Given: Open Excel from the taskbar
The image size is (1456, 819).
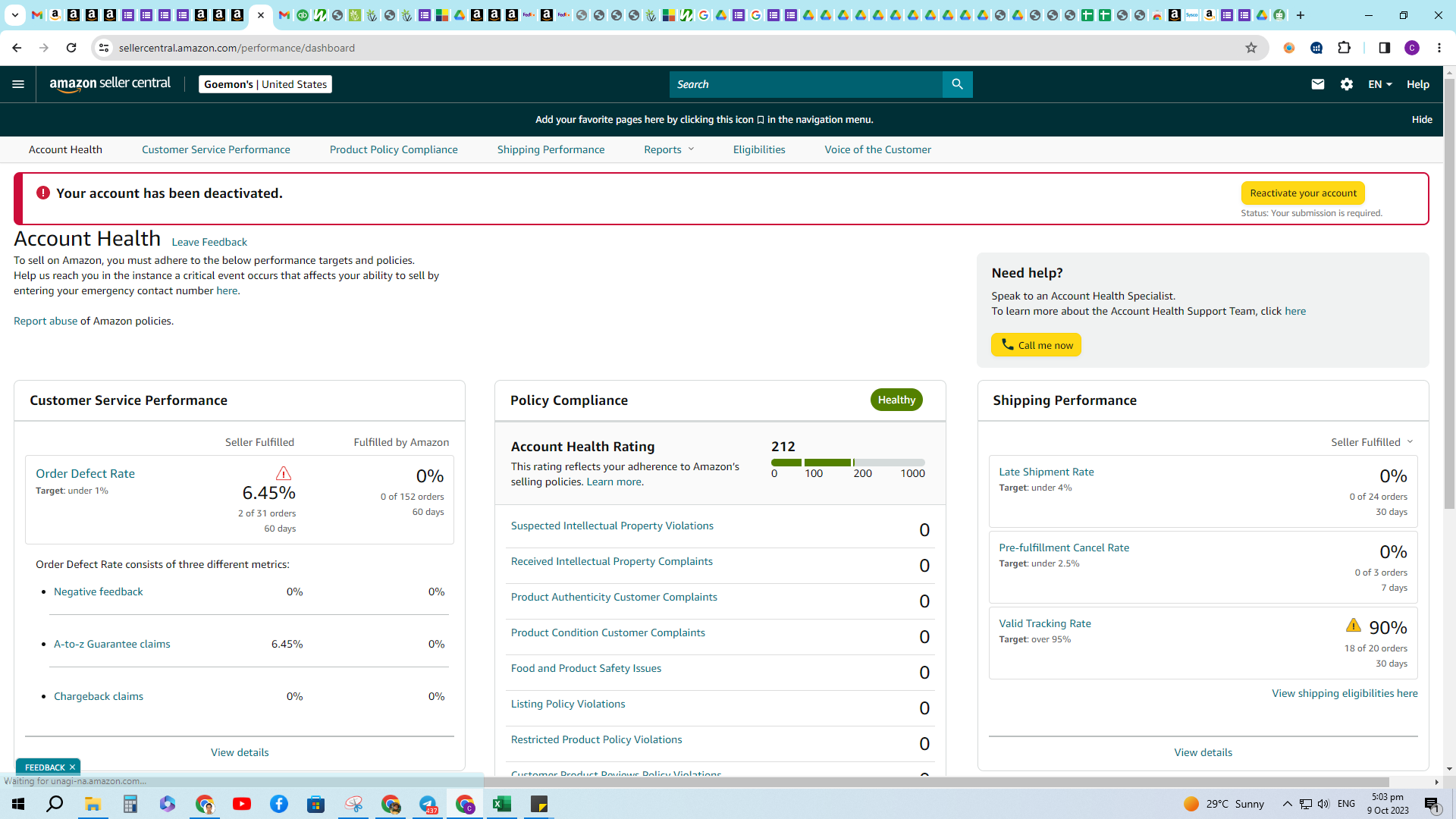Looking at the screenshot, I should (x=502, y=804).
